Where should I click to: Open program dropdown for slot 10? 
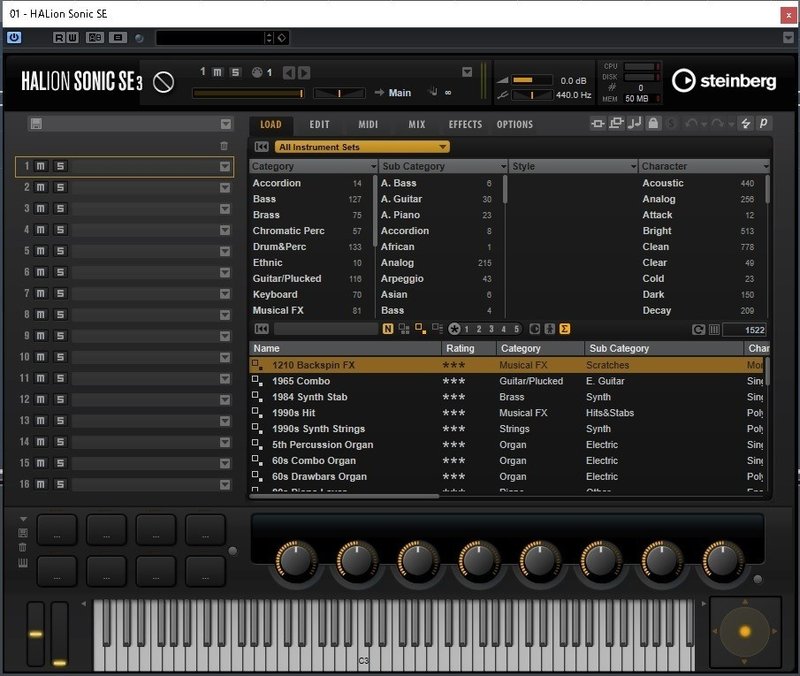(x=225, y=357)
